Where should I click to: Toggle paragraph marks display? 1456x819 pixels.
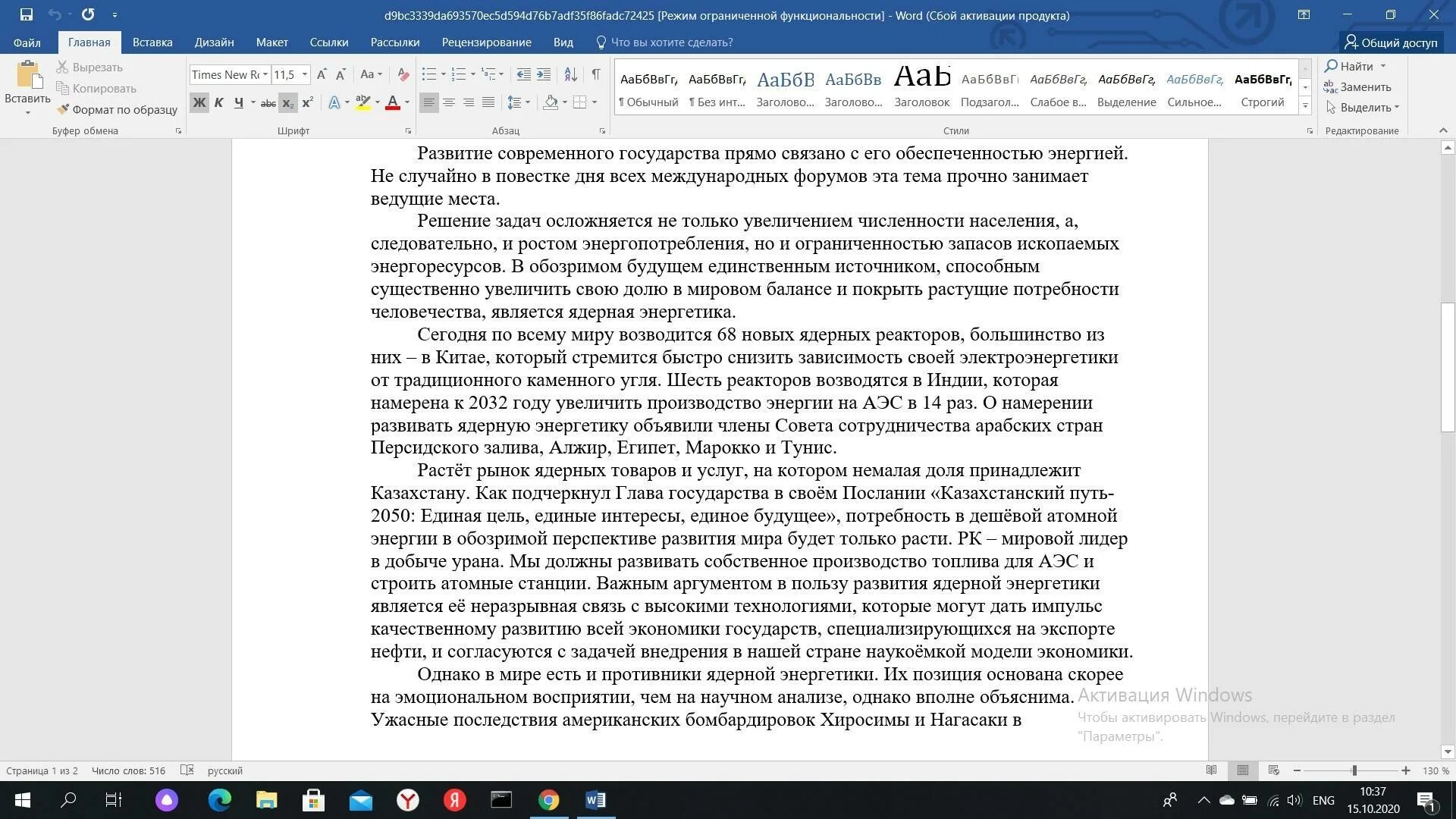(x=596, y=75)
